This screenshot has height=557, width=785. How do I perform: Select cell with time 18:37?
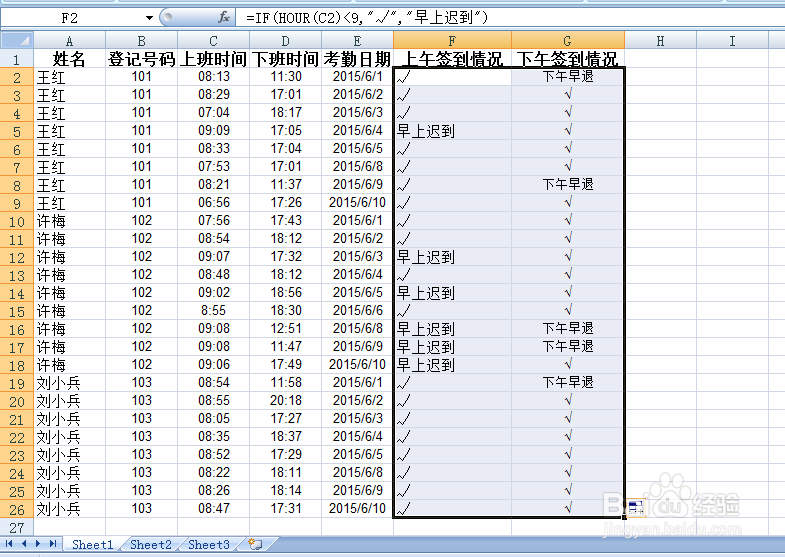[285, 437]
